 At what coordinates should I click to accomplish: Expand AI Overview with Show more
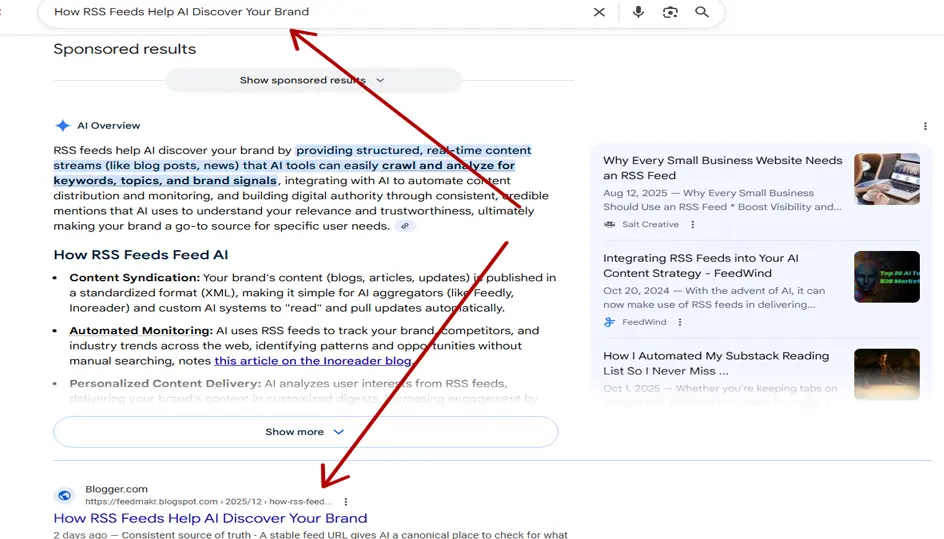(x=305, y=432)
